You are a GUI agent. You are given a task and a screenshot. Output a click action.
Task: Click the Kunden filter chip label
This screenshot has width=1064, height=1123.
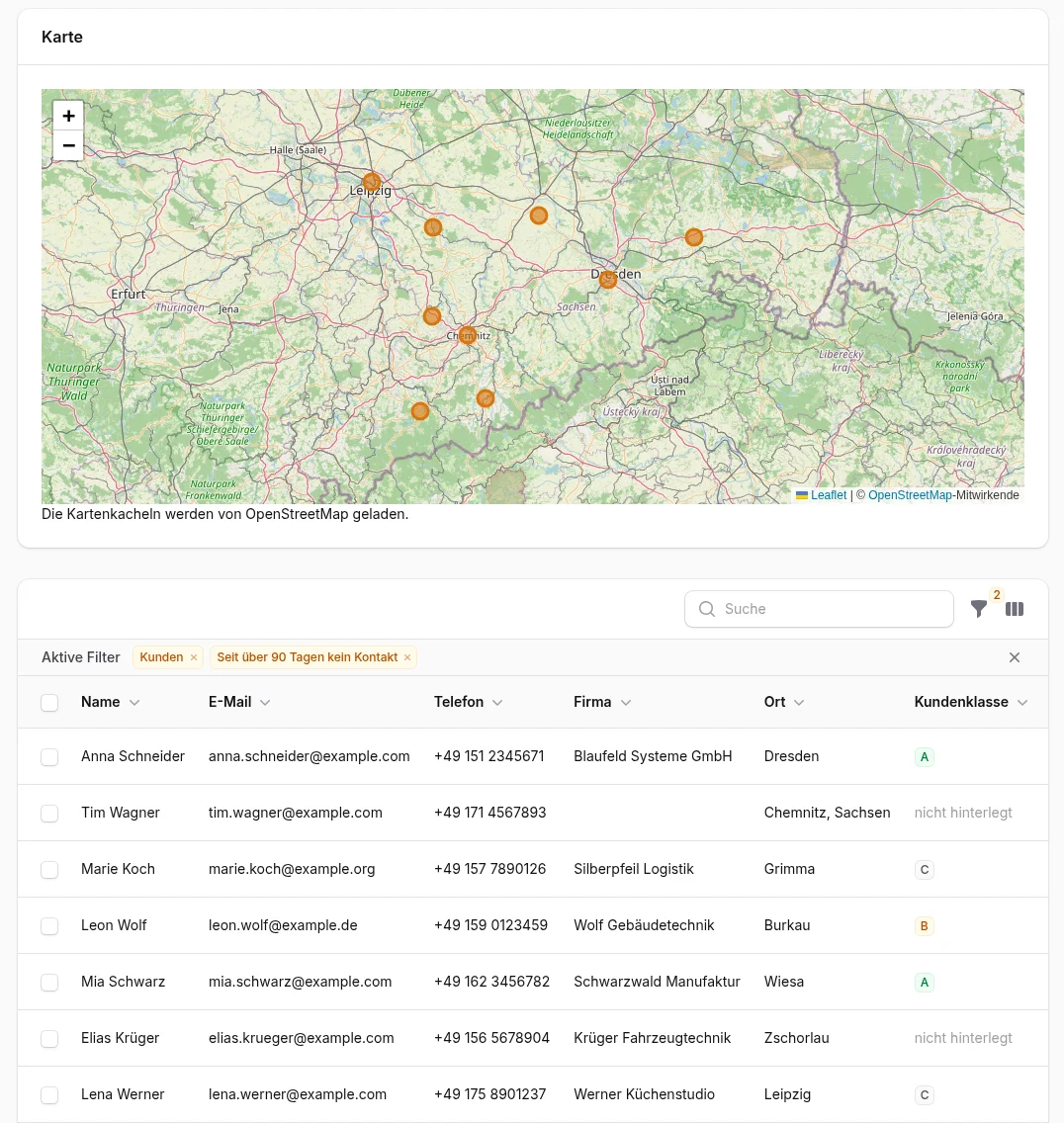pyautogui.click(x=161, y=657)
